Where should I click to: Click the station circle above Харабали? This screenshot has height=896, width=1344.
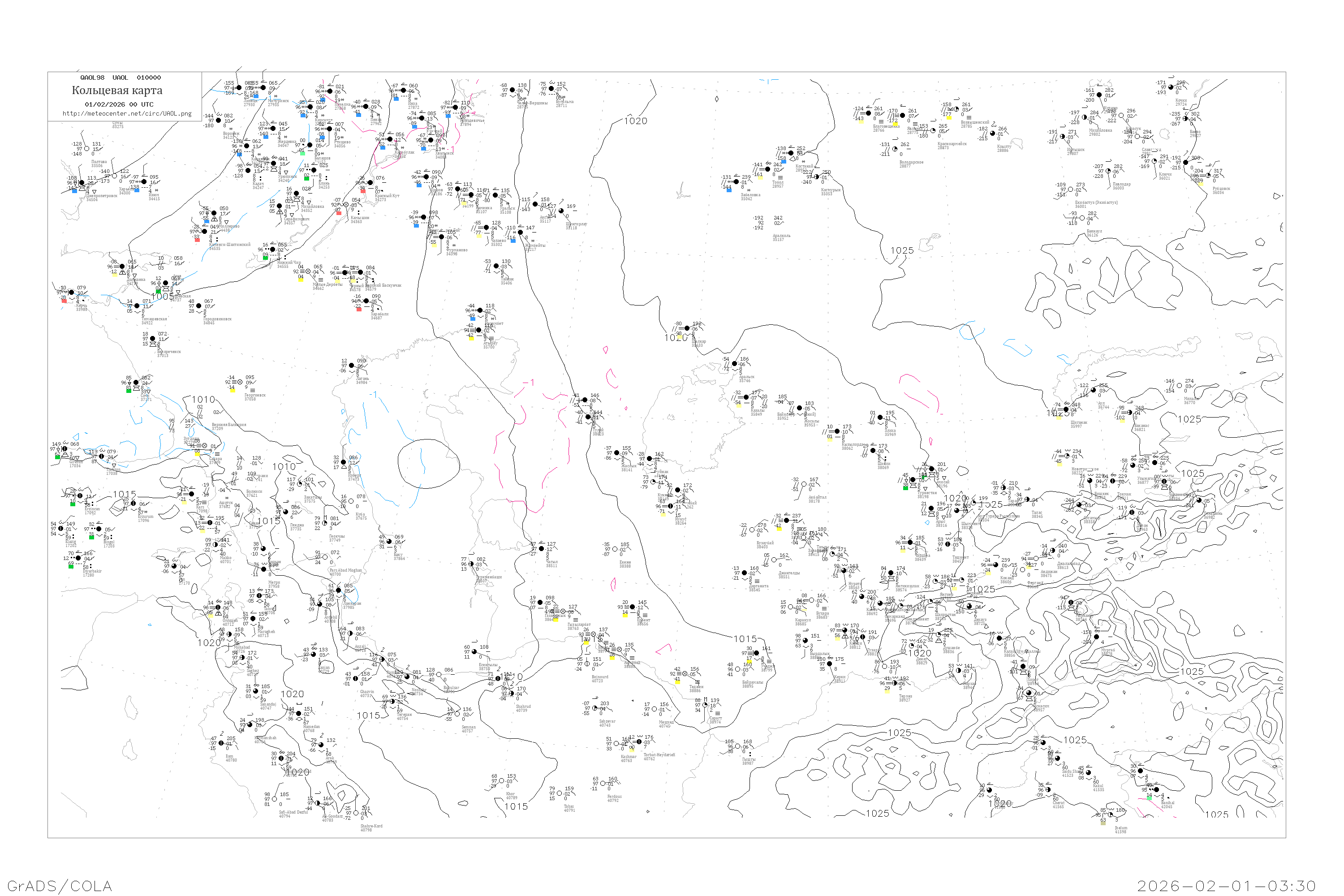[x=366, y=301]
